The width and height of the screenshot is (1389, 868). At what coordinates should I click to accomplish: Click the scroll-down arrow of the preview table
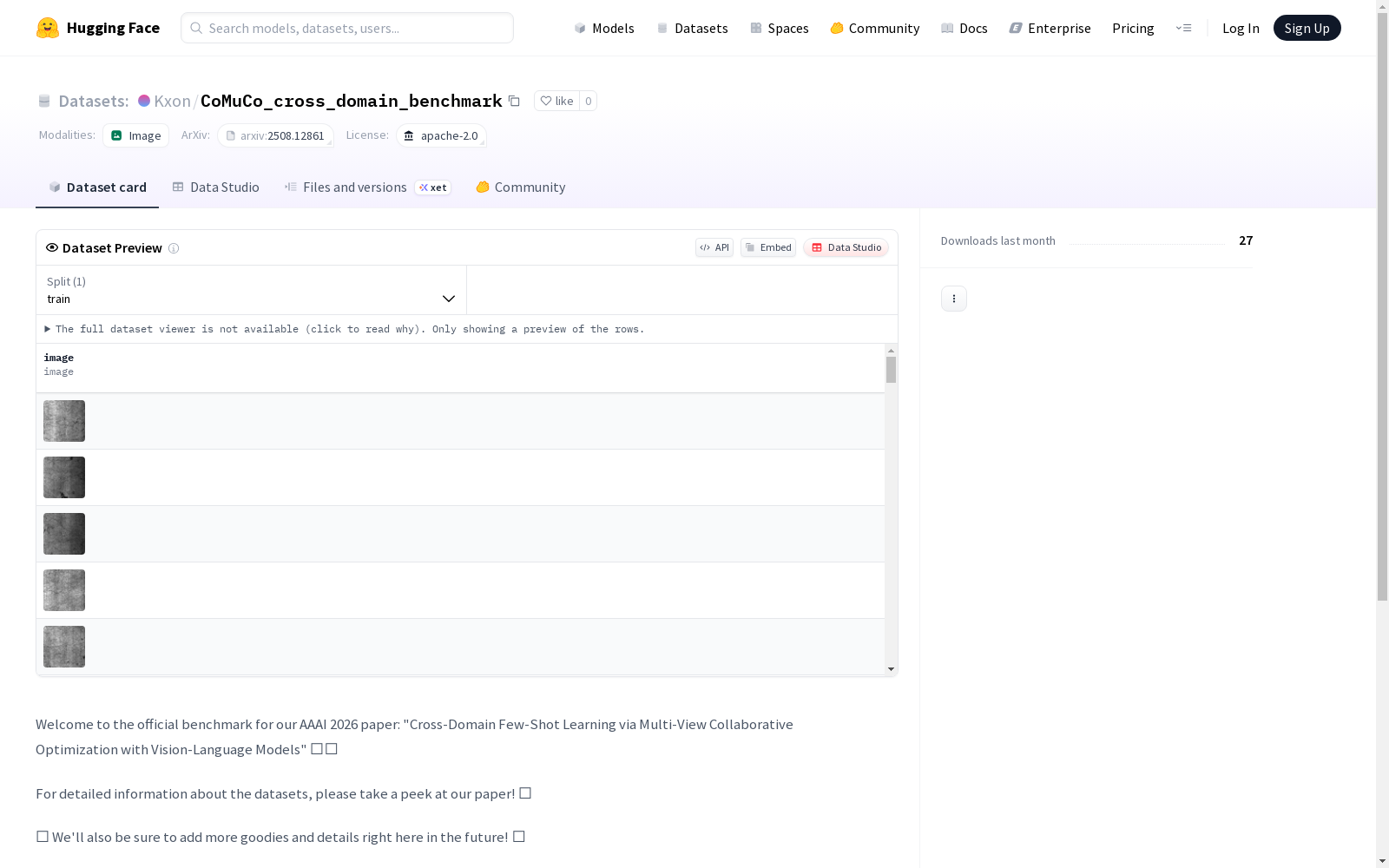[891, 669]
